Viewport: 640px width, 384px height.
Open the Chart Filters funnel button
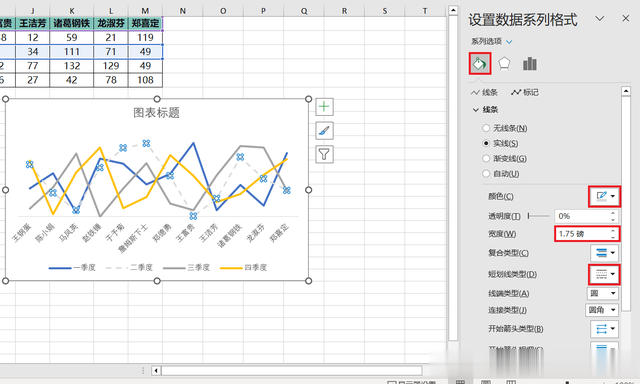click(x=324, y=154)
